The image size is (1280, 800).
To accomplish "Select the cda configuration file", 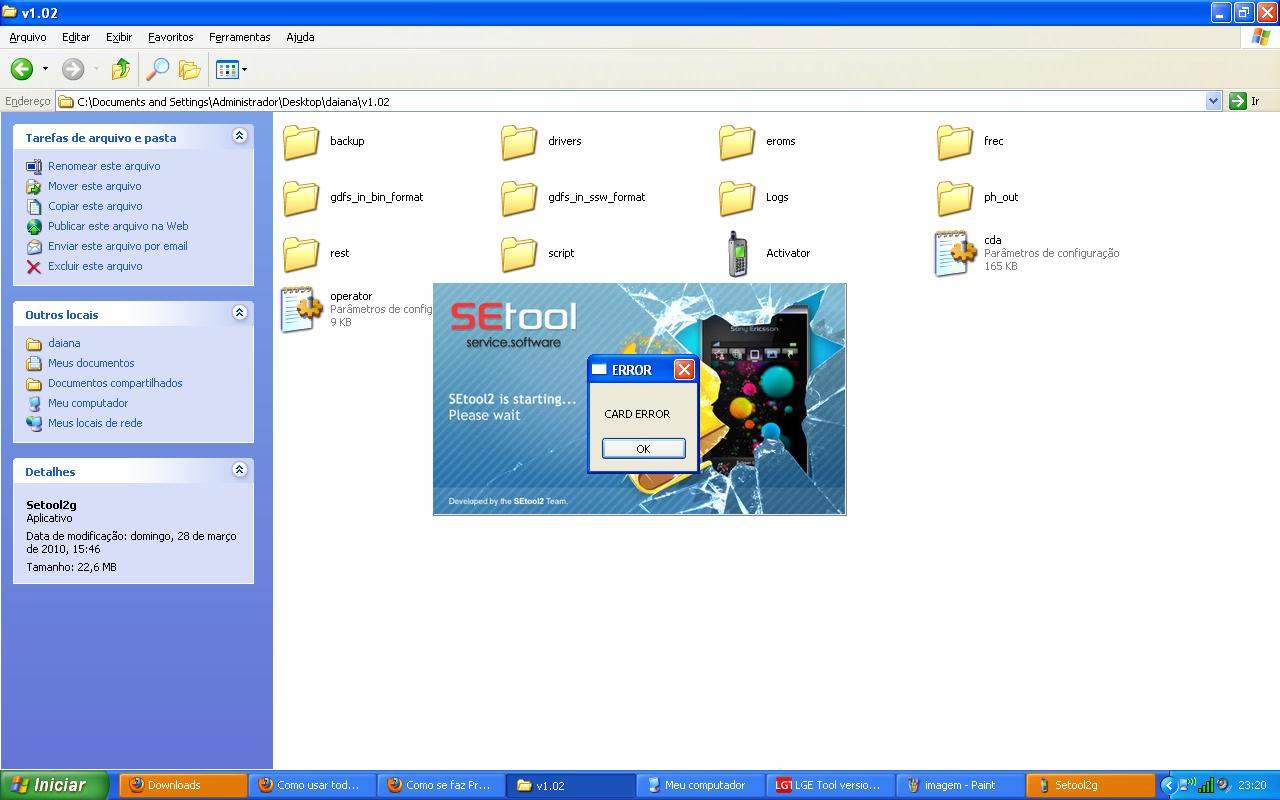I will click(x=1027, y=254).
